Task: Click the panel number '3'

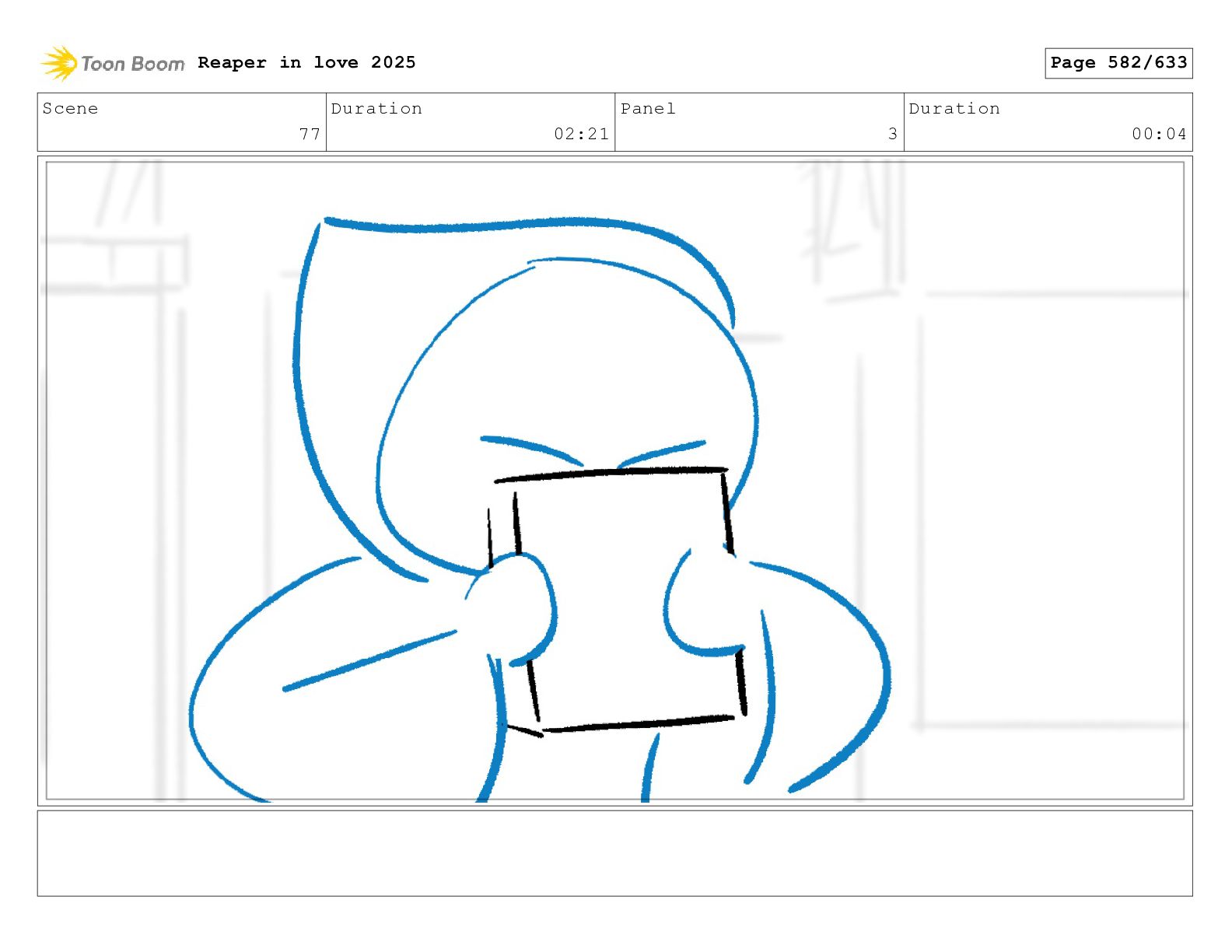Action: pos(893,134)
